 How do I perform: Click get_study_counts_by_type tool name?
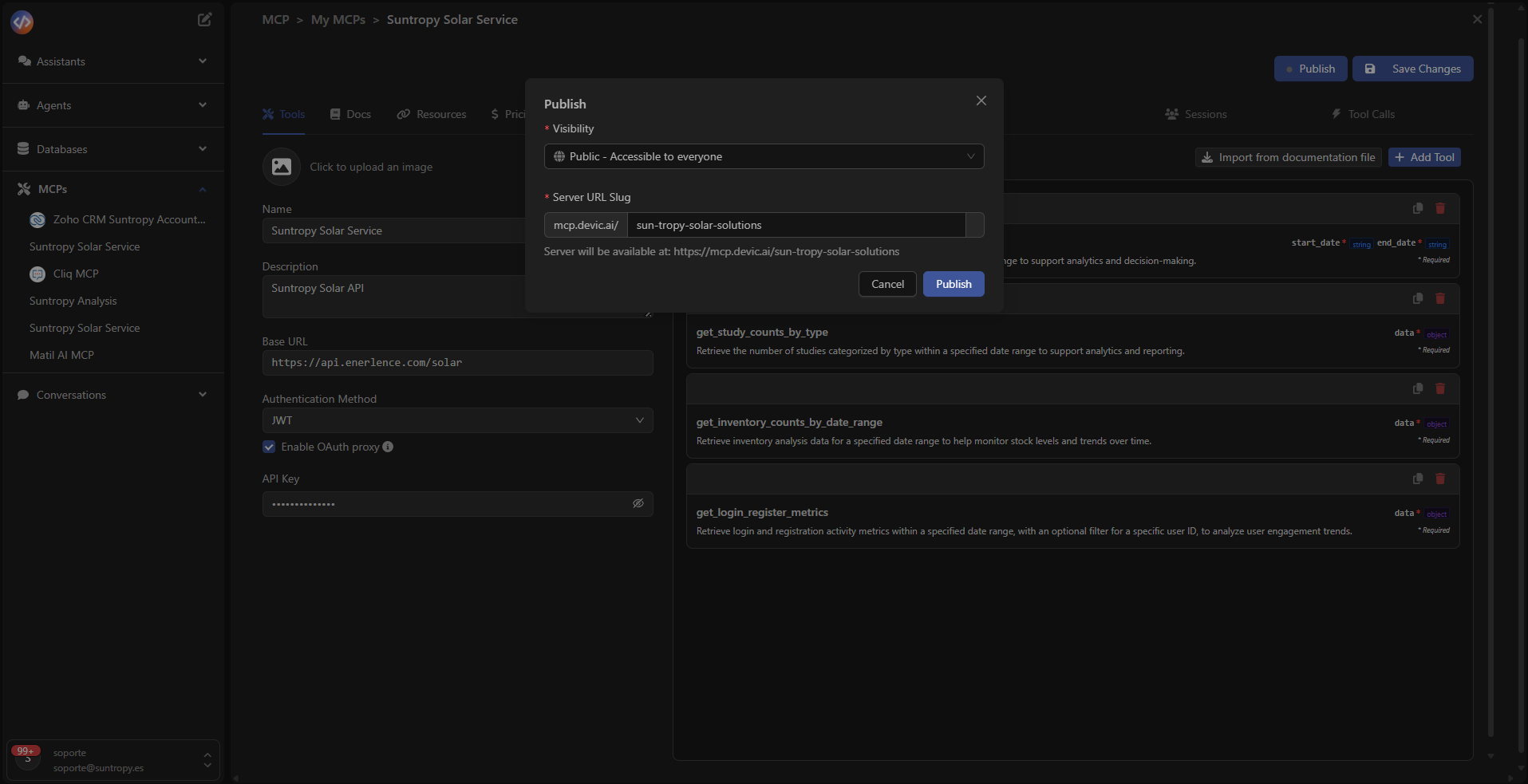[x=762, y=332]
